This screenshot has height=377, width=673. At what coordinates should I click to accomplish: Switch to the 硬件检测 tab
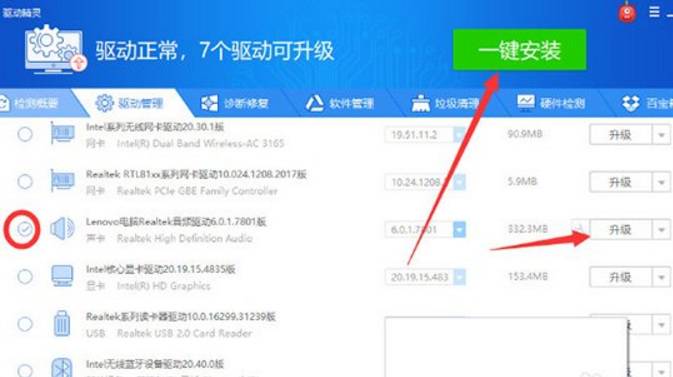click(551, 103)
